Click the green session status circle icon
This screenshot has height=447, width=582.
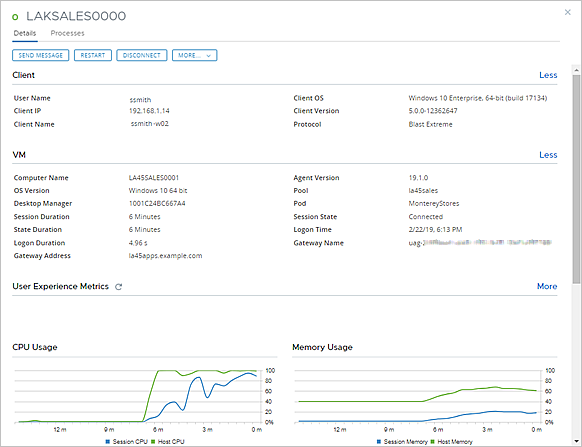(15, 17)
